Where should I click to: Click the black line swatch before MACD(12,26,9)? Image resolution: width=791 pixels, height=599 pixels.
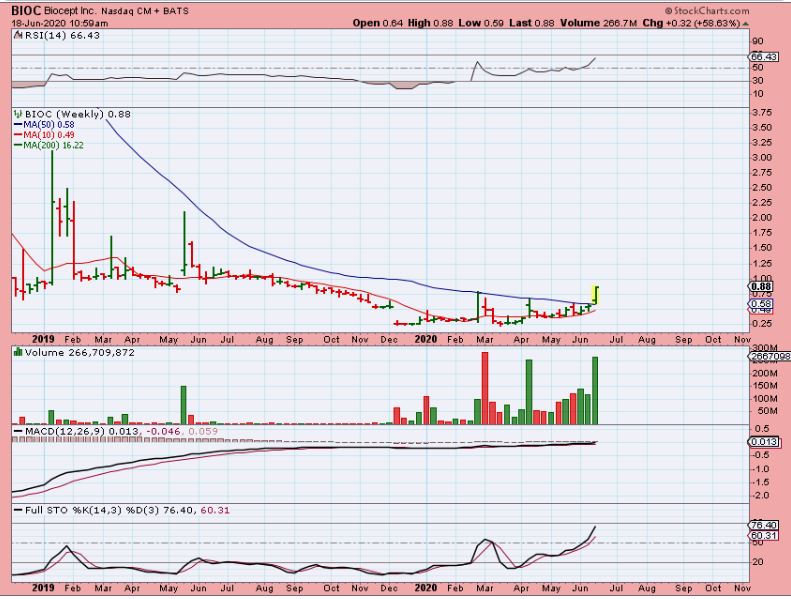point(18,431)
